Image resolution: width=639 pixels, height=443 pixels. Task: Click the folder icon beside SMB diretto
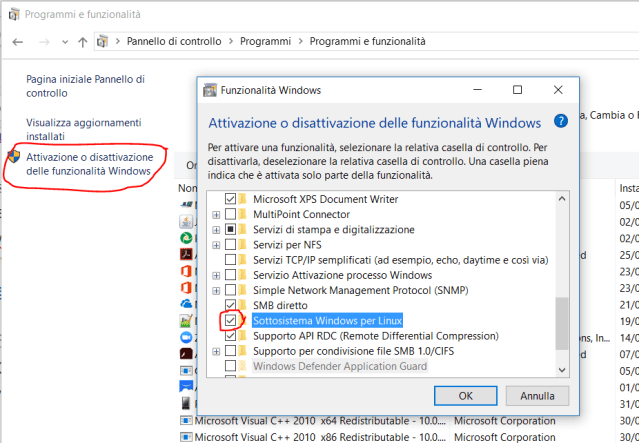point(245,305)
